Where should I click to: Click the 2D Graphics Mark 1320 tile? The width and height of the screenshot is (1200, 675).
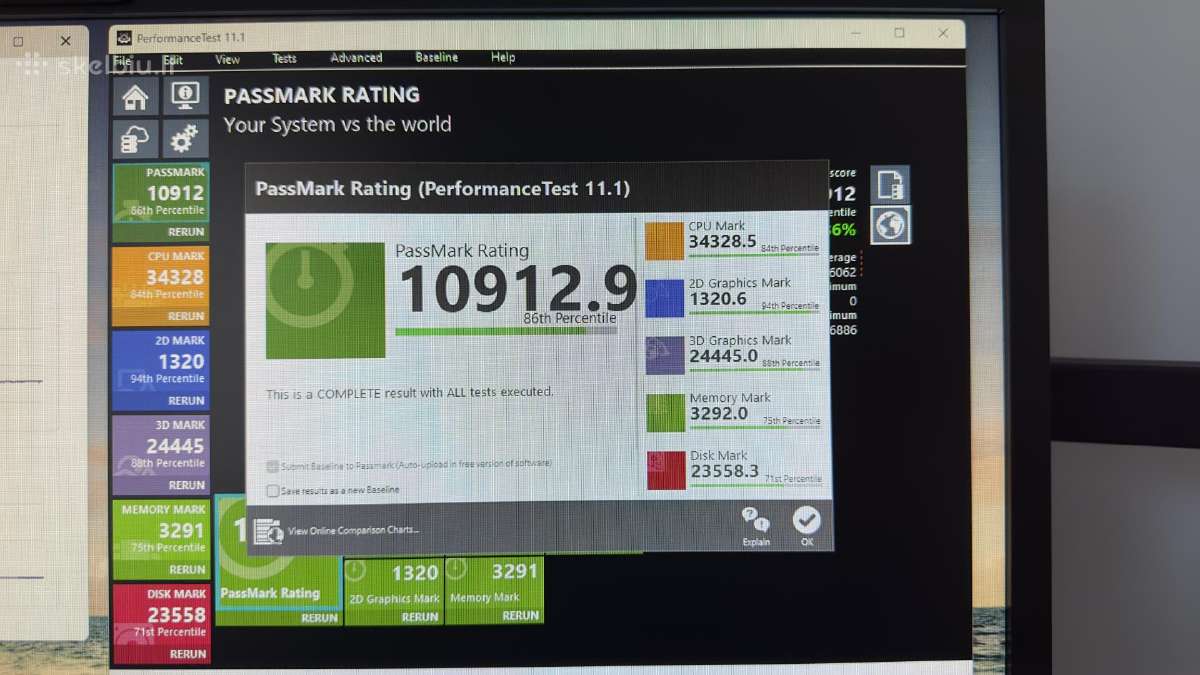tap(393, 590)
